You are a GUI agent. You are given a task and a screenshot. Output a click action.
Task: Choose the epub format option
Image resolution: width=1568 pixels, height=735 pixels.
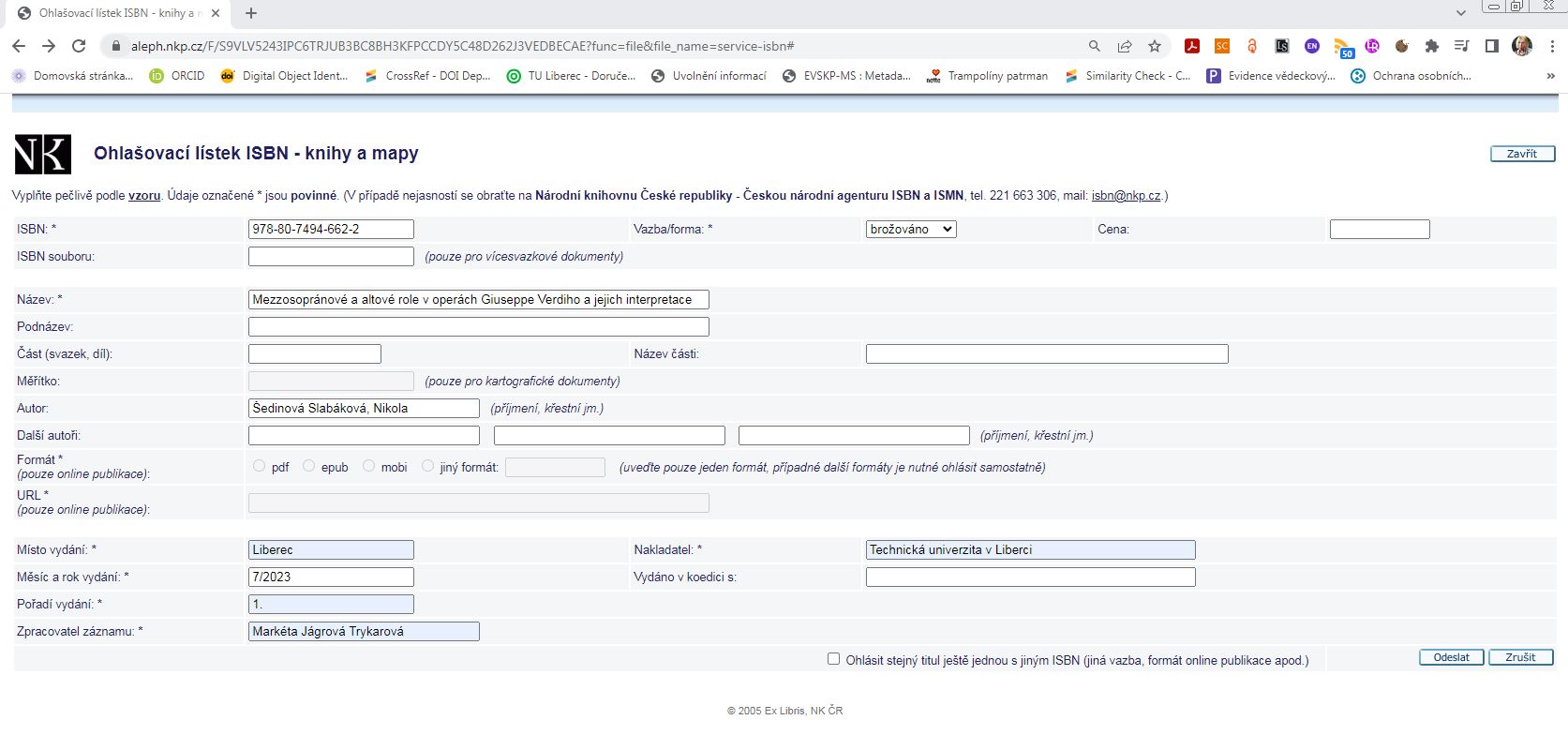[308, 466]
